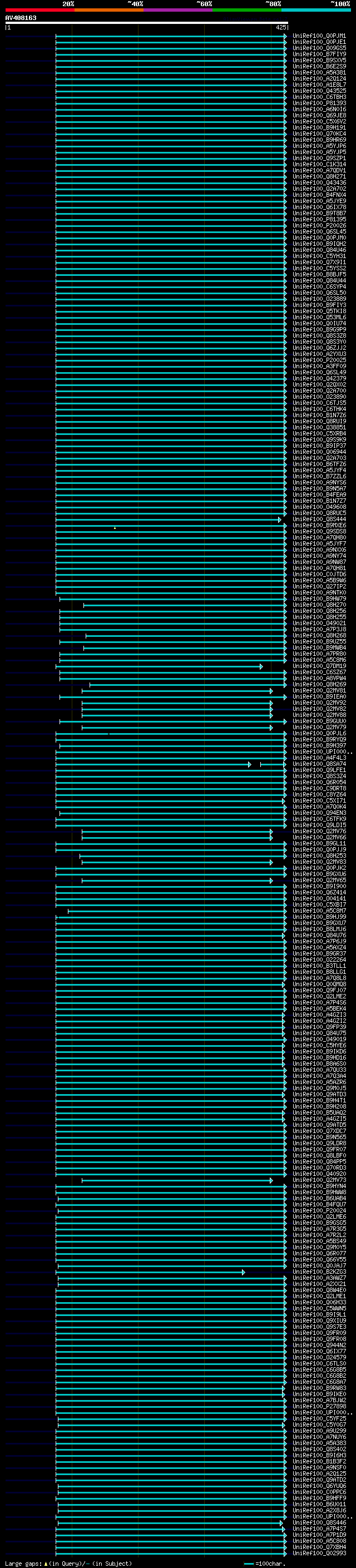
Task: Click the UniRef100_Q70KC4 hit name
Action: click(319, 133)
